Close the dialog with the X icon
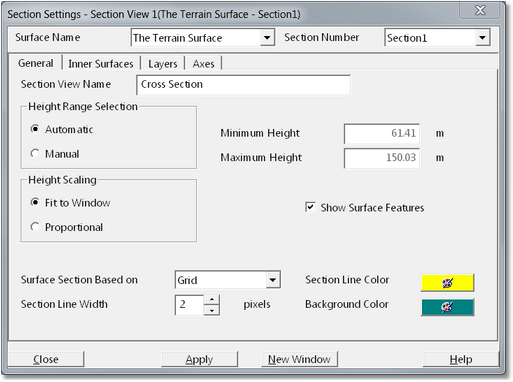513x382 pixels. click(x=480, y=10)
